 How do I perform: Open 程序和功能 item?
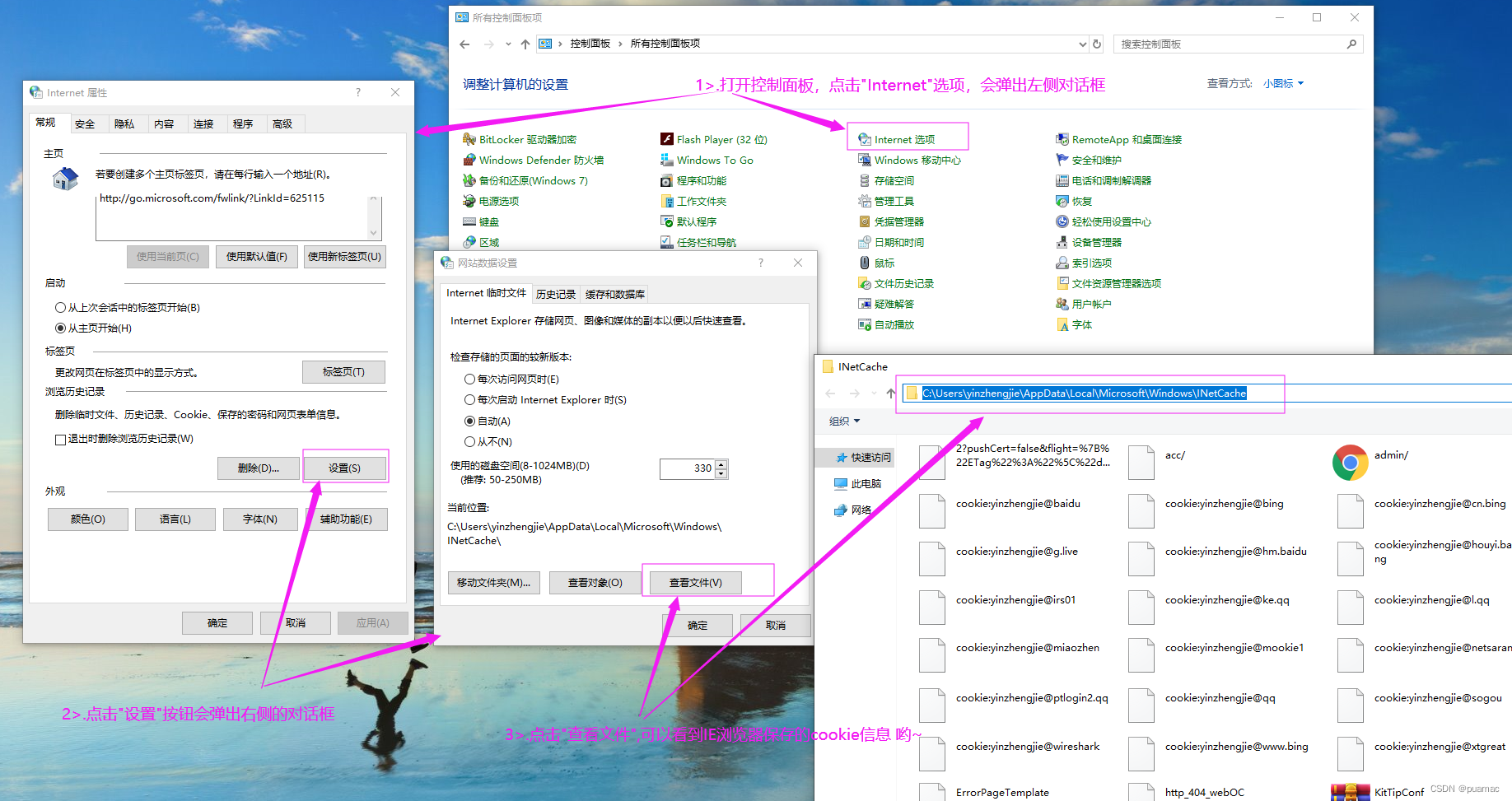(x=693, y=181)
